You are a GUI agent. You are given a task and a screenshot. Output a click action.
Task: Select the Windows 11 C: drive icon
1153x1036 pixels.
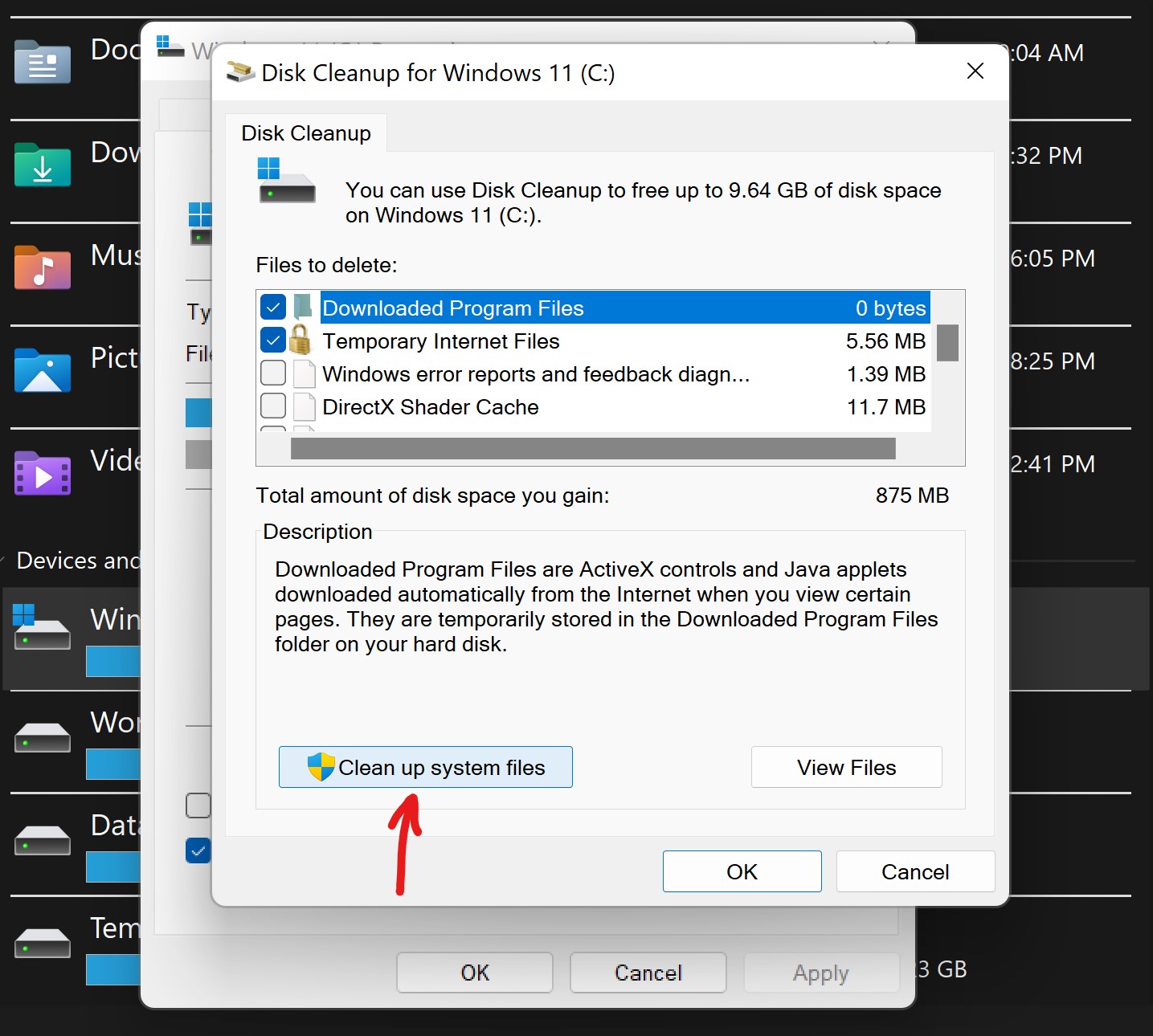point(42,627)
